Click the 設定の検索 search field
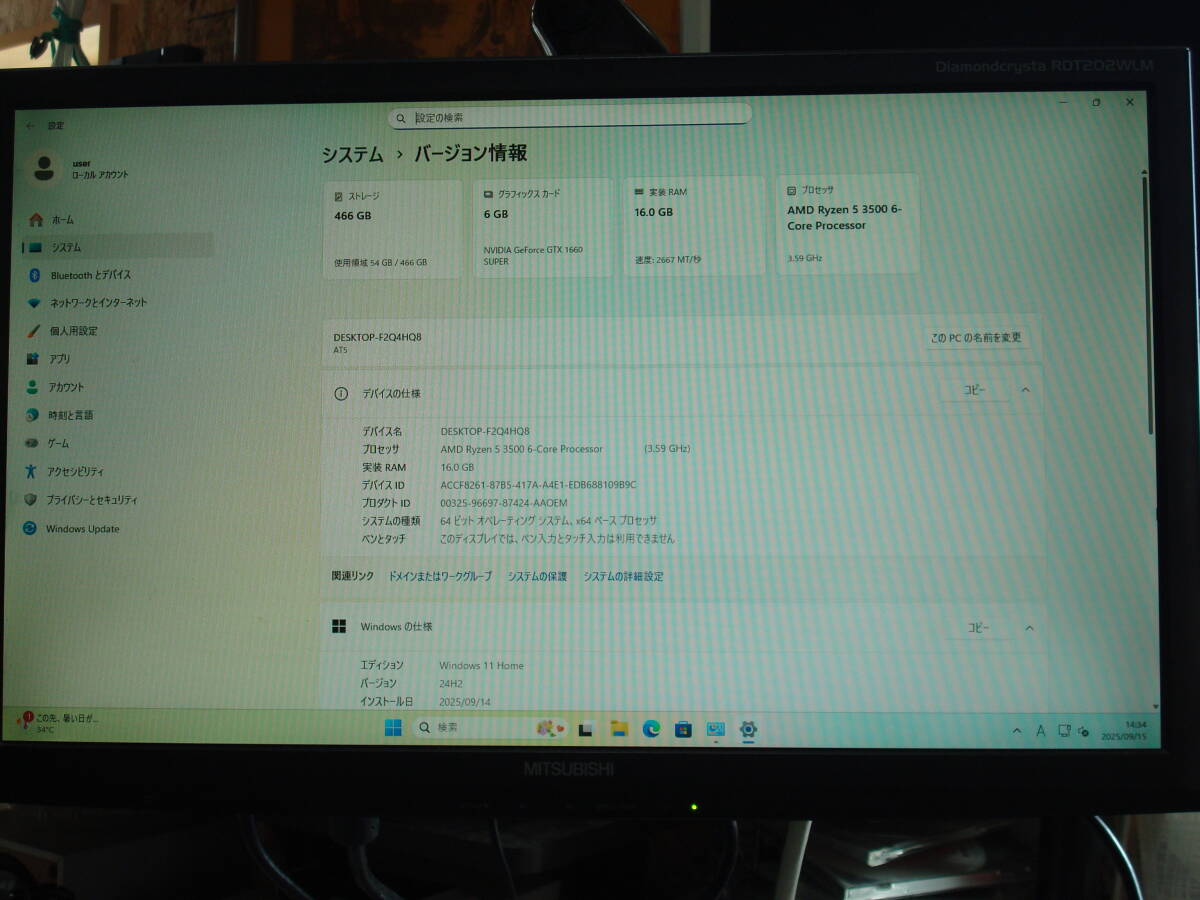Viewport: 1200px width, 900px height. tap(570, 117)
